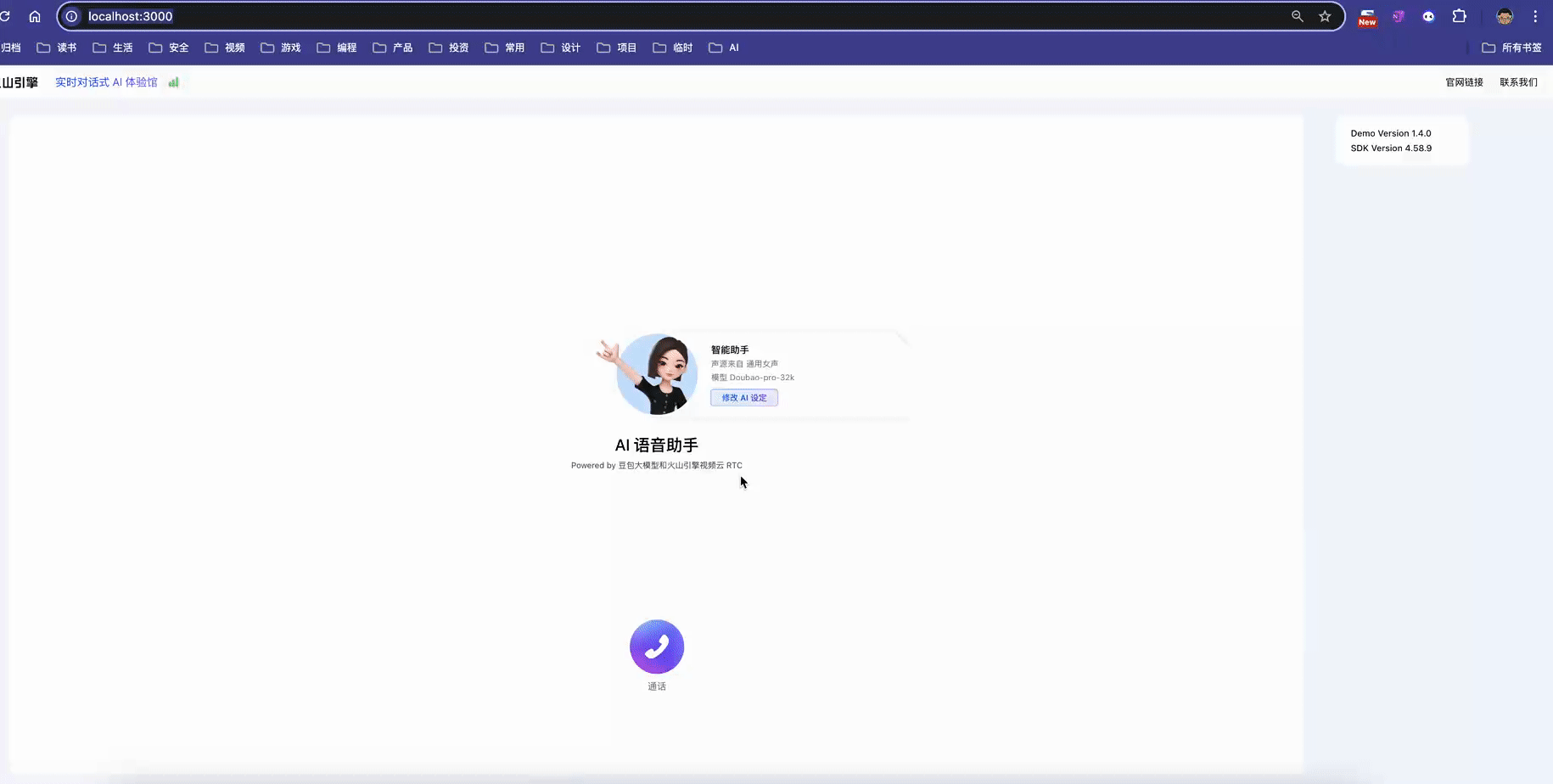The image size is (1553, 784).
Task: Click the AI 语音助手 heading
Action: pyautogui.click(x=657, y=445)
